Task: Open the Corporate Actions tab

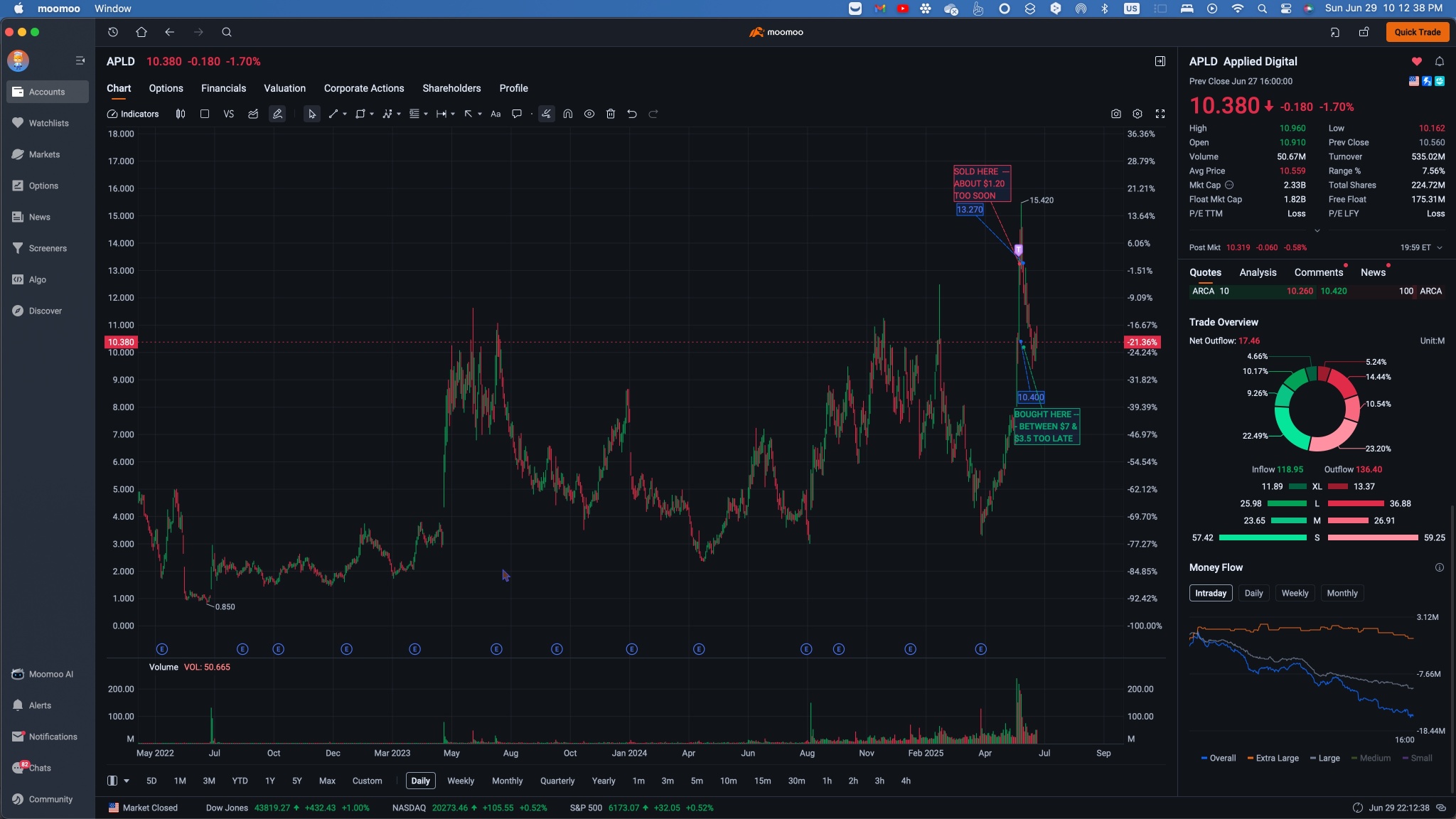Action: click(x=364, y=88)
